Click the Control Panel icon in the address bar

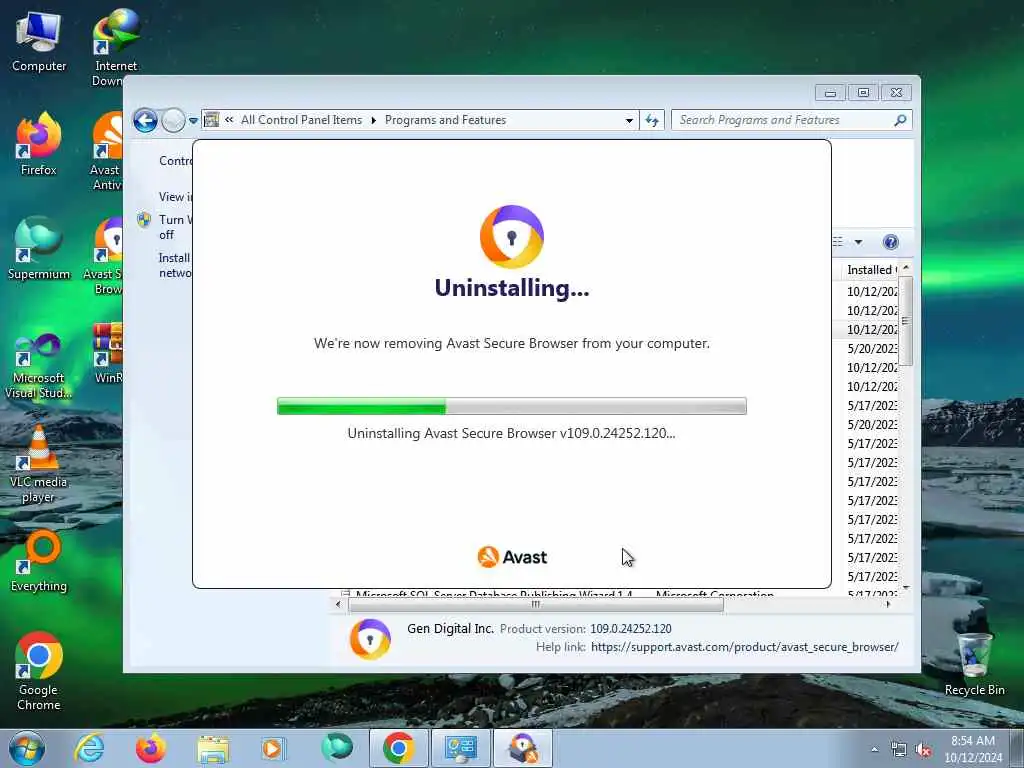pos(212,120)
